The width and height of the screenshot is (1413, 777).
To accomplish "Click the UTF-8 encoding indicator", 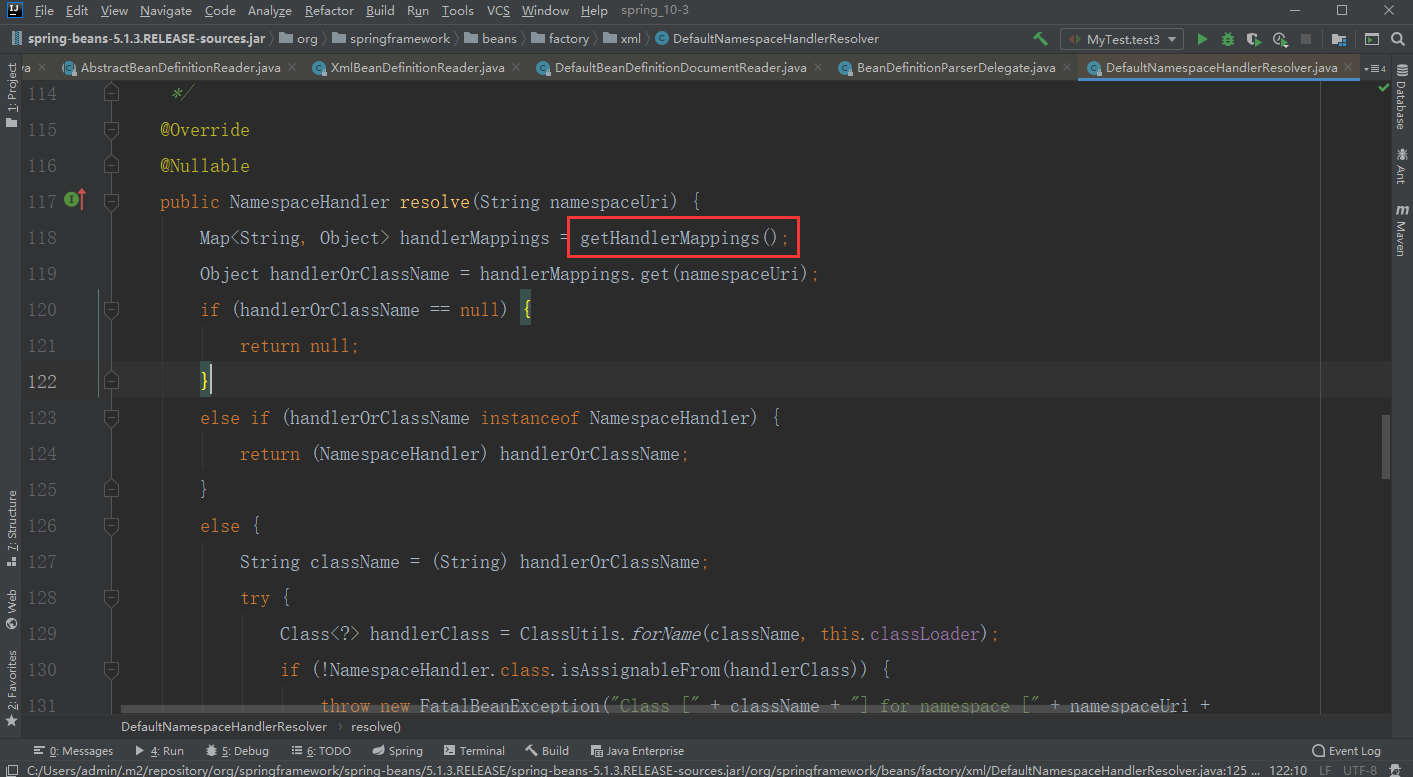I will pyautogui.click(x=1360, y=770).
